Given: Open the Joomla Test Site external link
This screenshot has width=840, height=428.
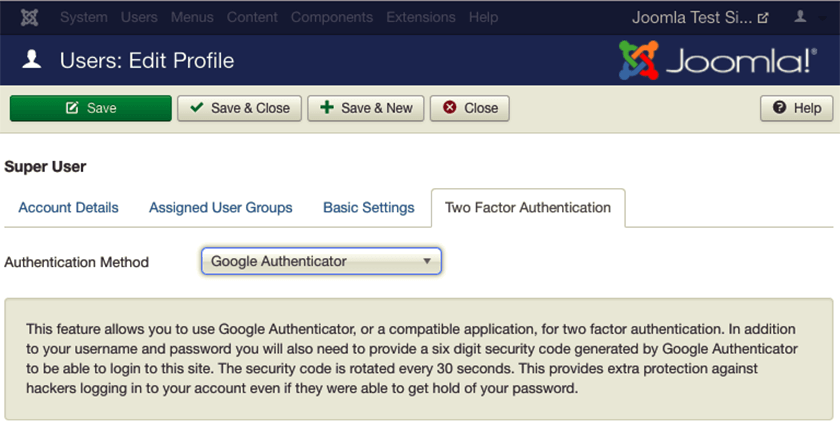Looking at the screenshot, I should (700, 17).
